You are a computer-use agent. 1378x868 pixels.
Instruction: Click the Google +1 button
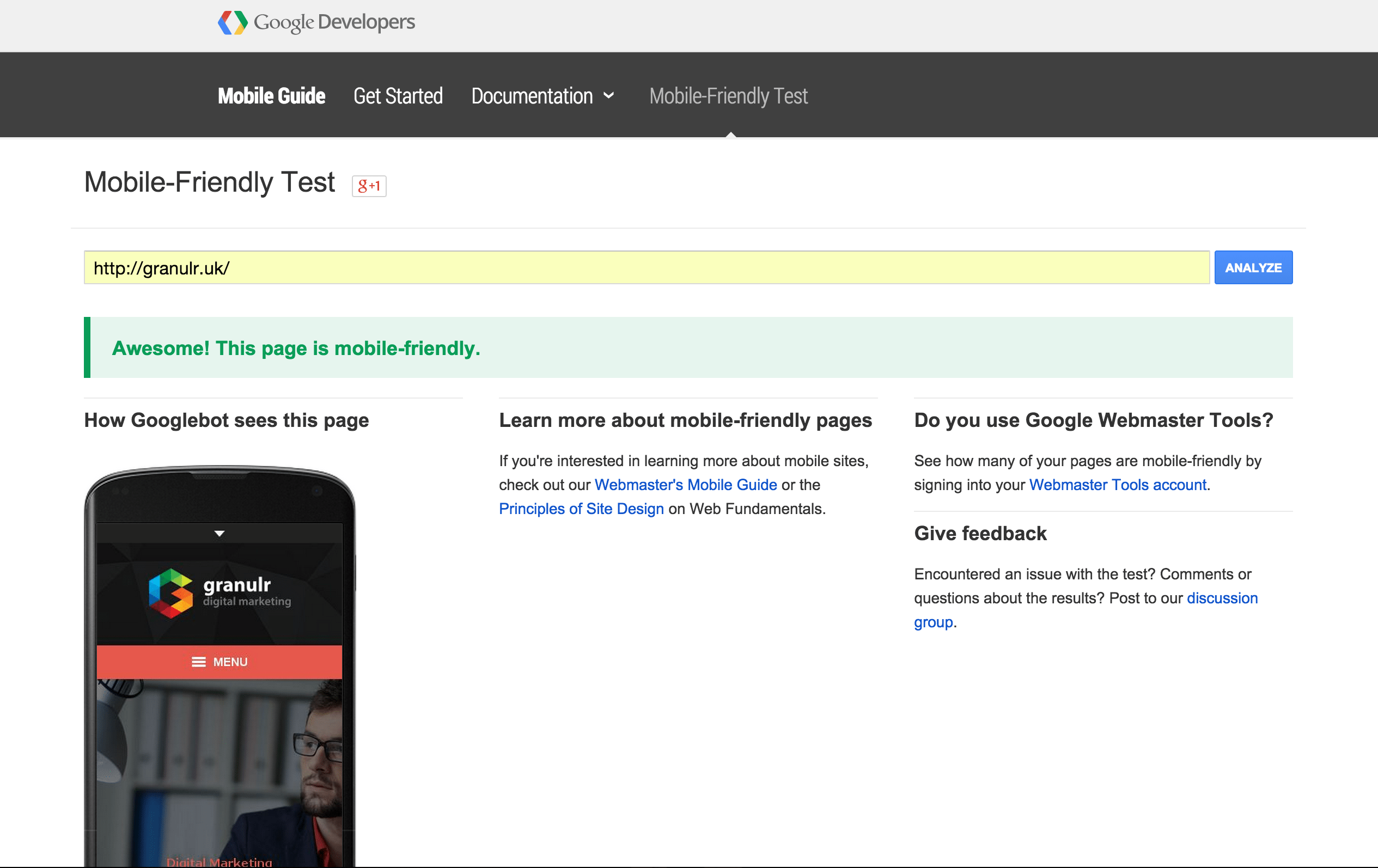click(369, 185)
